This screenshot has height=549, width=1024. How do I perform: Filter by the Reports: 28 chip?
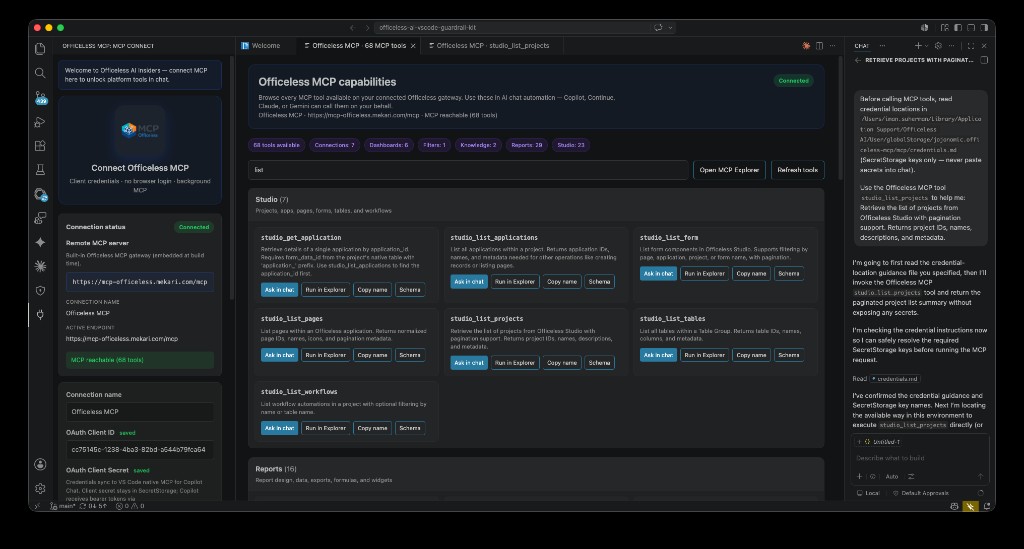527,145
